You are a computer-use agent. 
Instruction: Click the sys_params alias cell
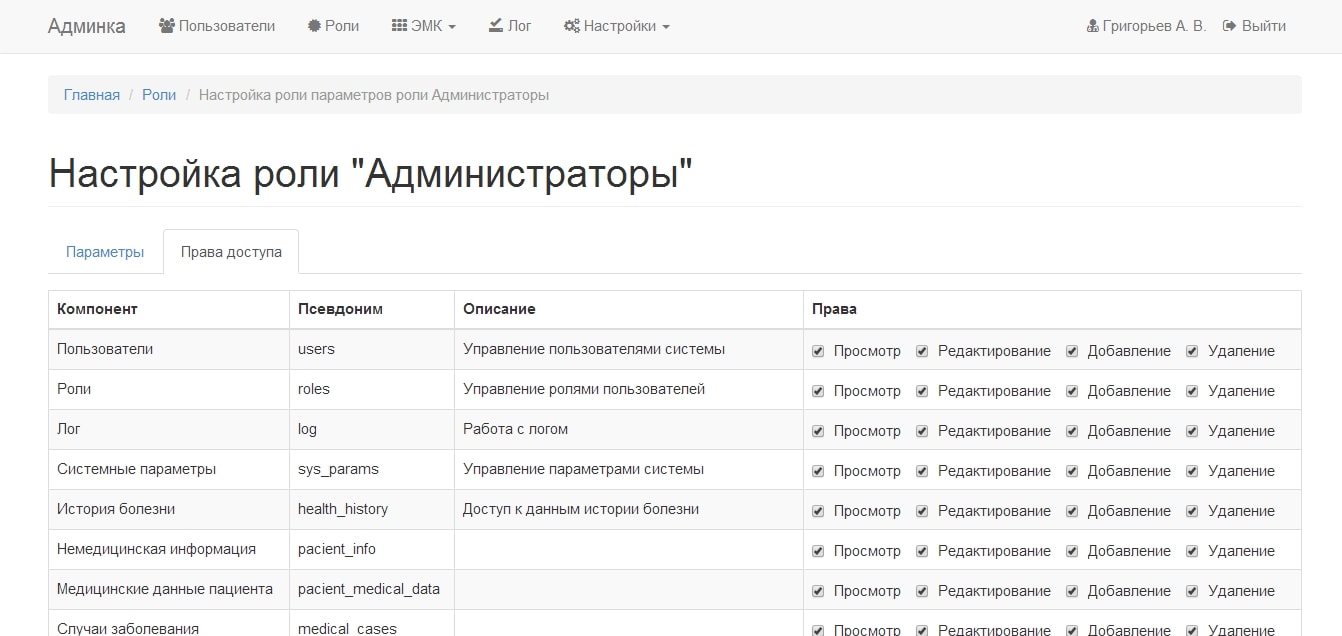coord(372,470)
